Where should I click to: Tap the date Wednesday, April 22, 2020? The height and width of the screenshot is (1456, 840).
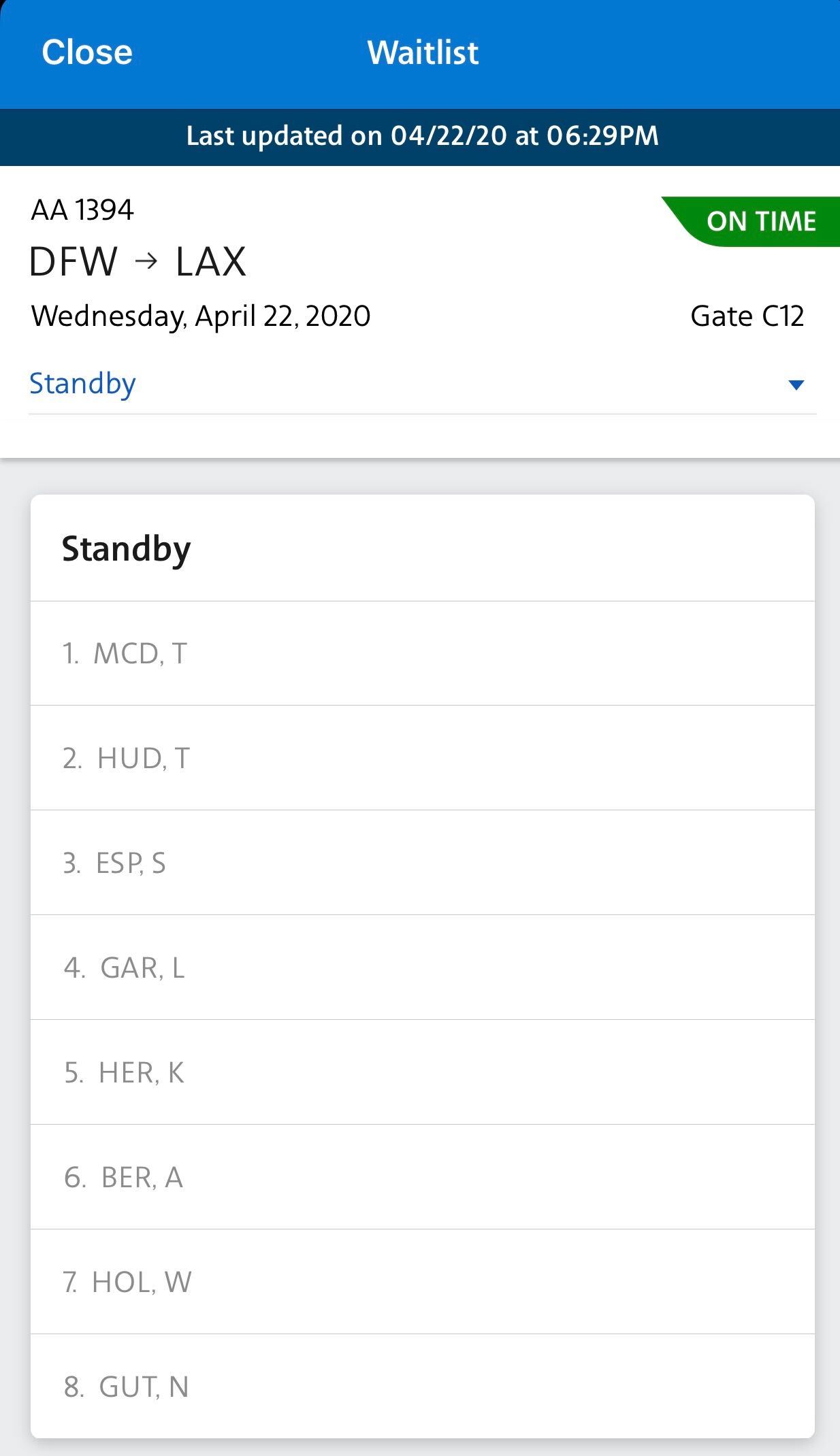point(201,316)
